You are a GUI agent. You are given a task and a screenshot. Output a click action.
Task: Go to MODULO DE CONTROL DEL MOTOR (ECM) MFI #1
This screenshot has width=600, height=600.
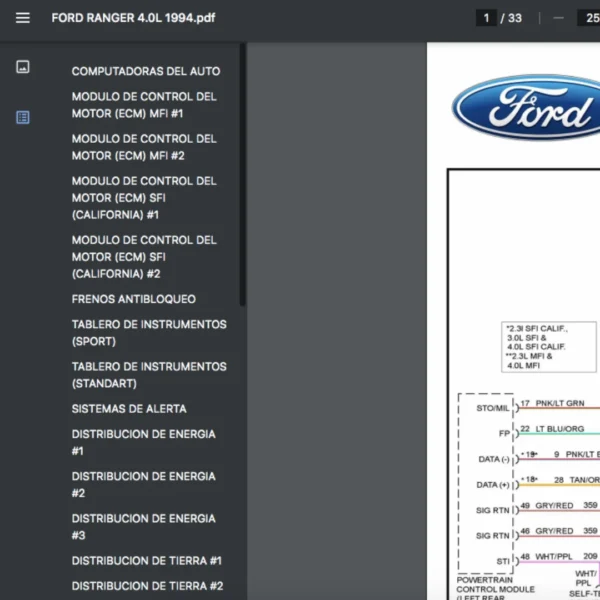click(144, 105)
